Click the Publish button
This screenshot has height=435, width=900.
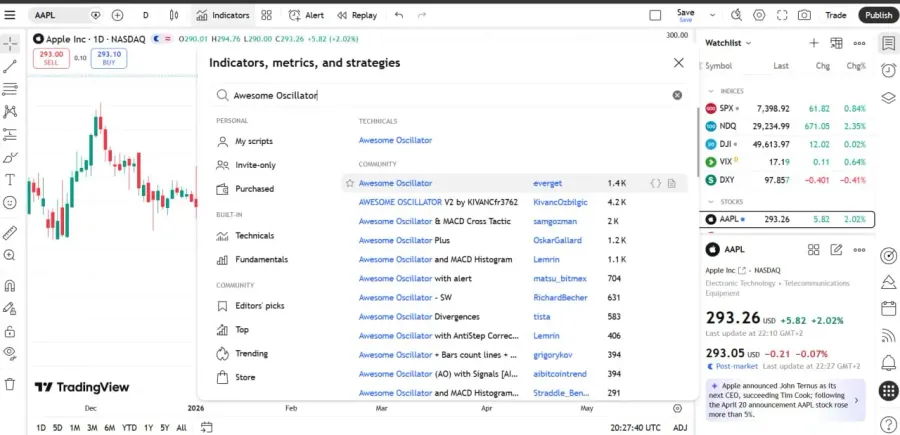pos(878,15)
